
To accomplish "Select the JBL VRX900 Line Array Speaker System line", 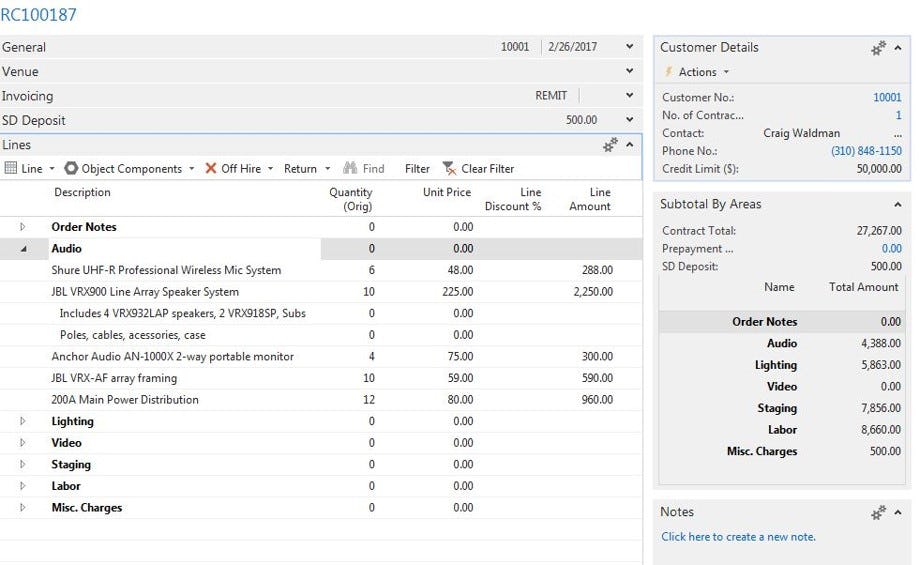I will point(145,292).
